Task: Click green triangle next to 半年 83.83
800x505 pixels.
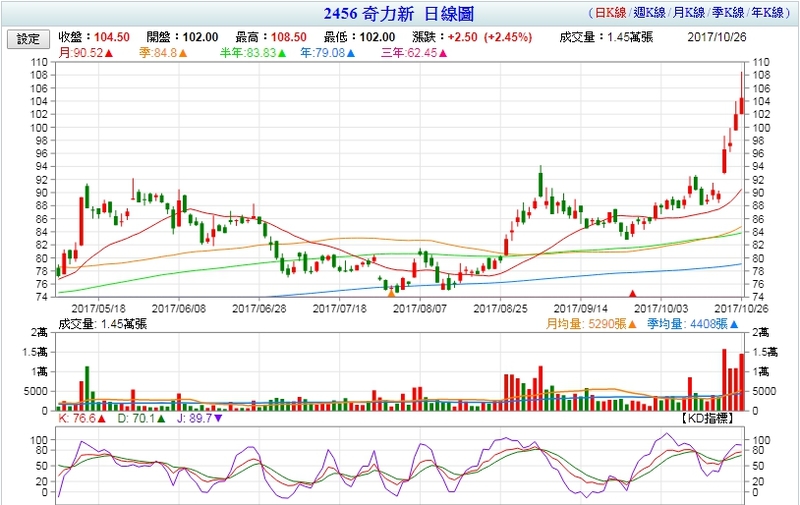Action: tap(276, 52)
